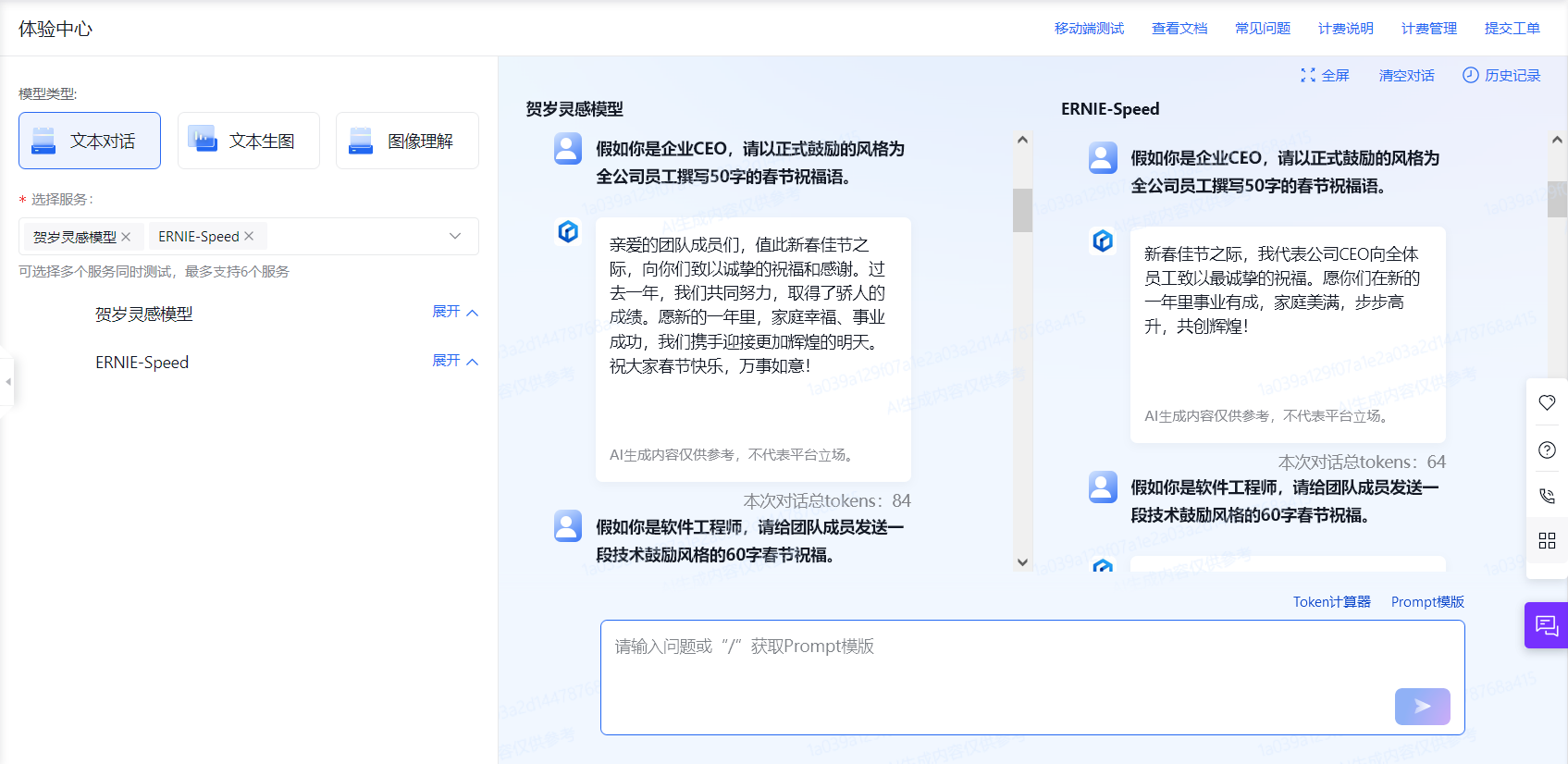Click 清空对话 to clear chats
The width and height of the screenshot is (1568, 764).
pyautogui.click(x=1406, y=76)
